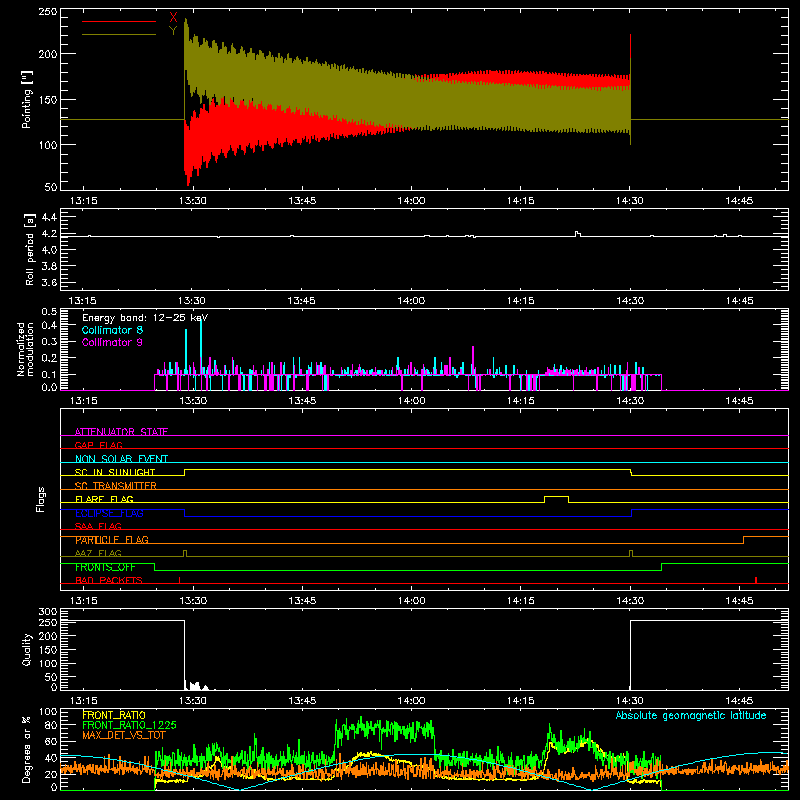This screenshot has width=800, height=800.
Task: Click the 3.6 tick label on Roll period axis
Action: pyautogui.click(x=49, y=282)
